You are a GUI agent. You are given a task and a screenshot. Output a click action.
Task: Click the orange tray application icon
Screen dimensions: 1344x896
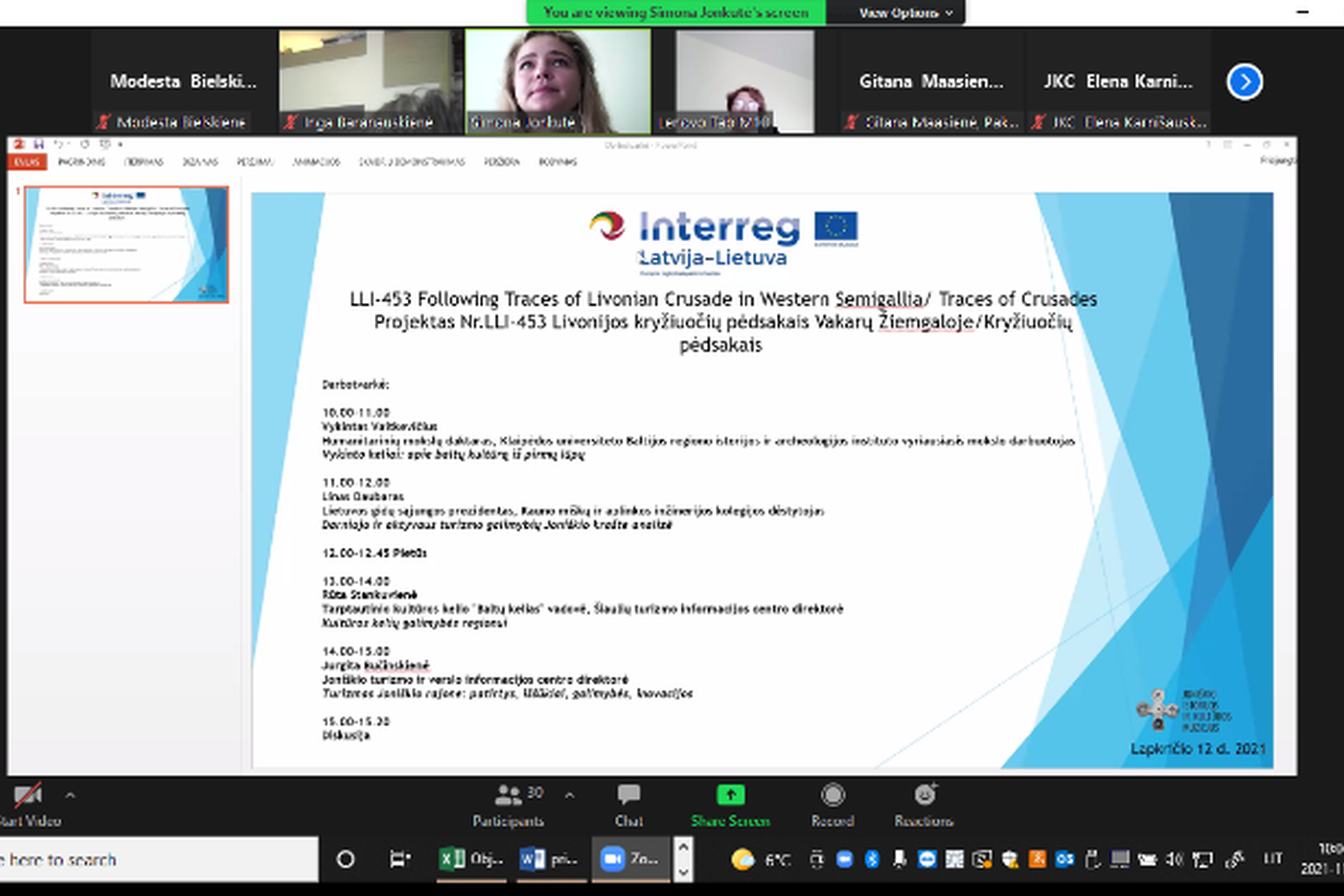(x=1037, y=860)
